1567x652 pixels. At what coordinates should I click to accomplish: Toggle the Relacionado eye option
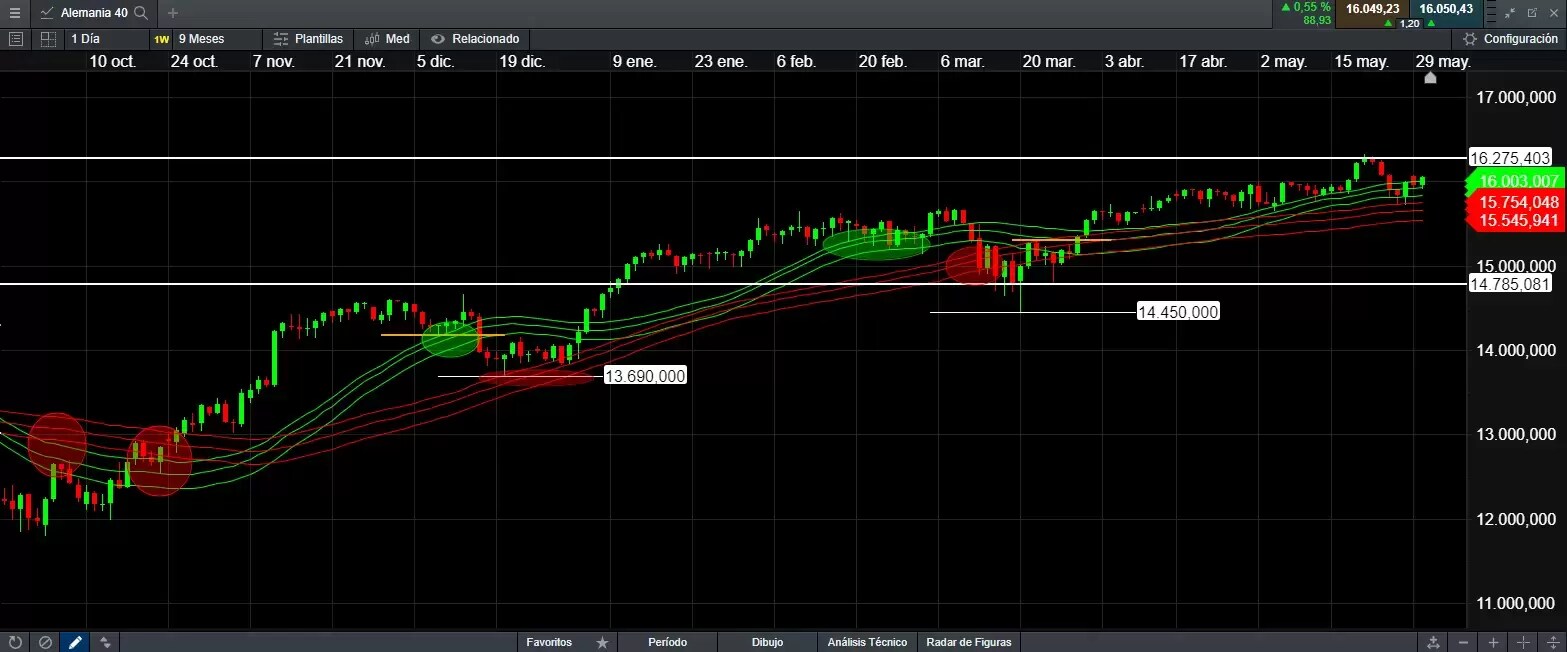[475, 39]
